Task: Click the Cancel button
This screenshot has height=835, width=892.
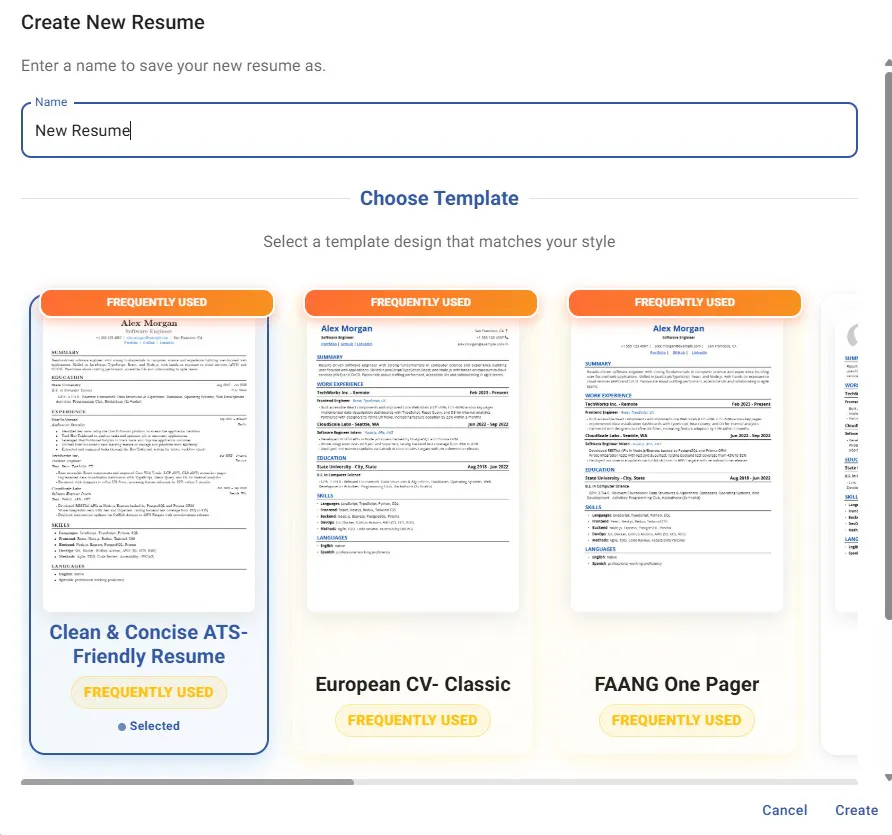Action: 784,810
